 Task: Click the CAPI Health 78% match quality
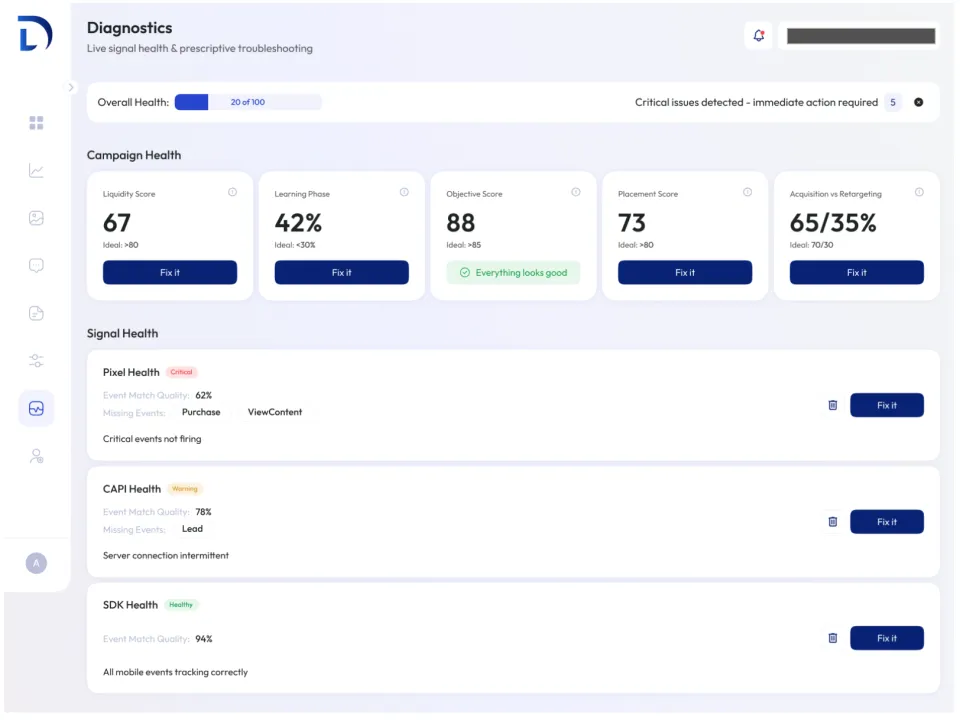click(203, 512)
